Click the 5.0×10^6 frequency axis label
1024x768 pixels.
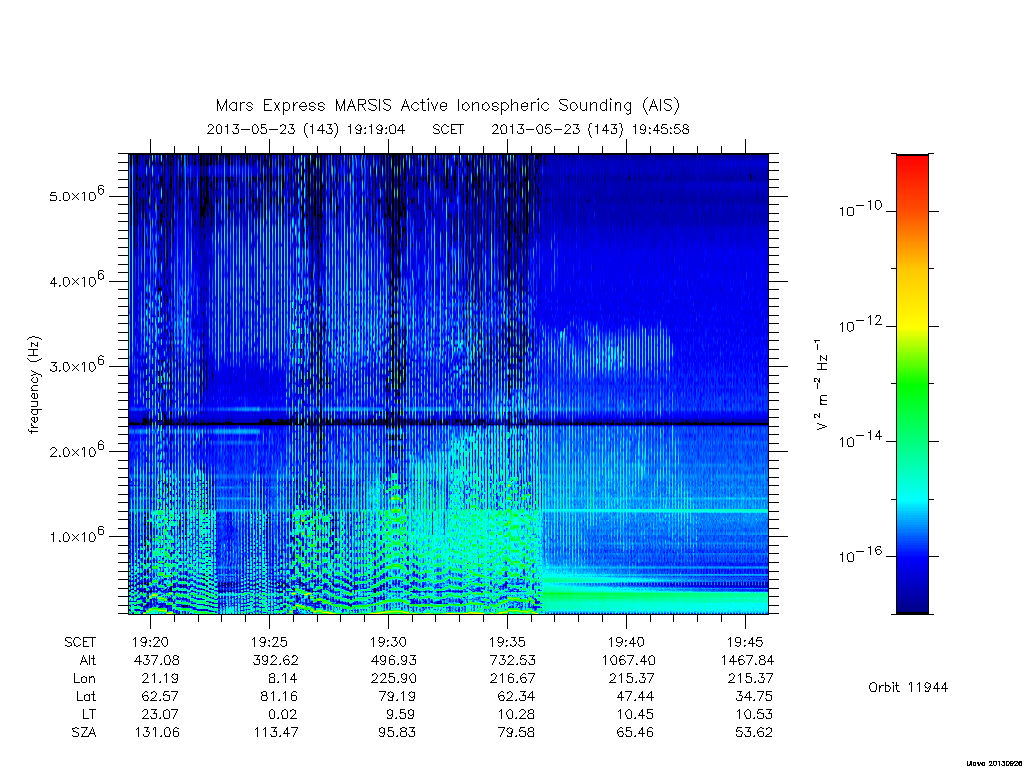[77, 195]
